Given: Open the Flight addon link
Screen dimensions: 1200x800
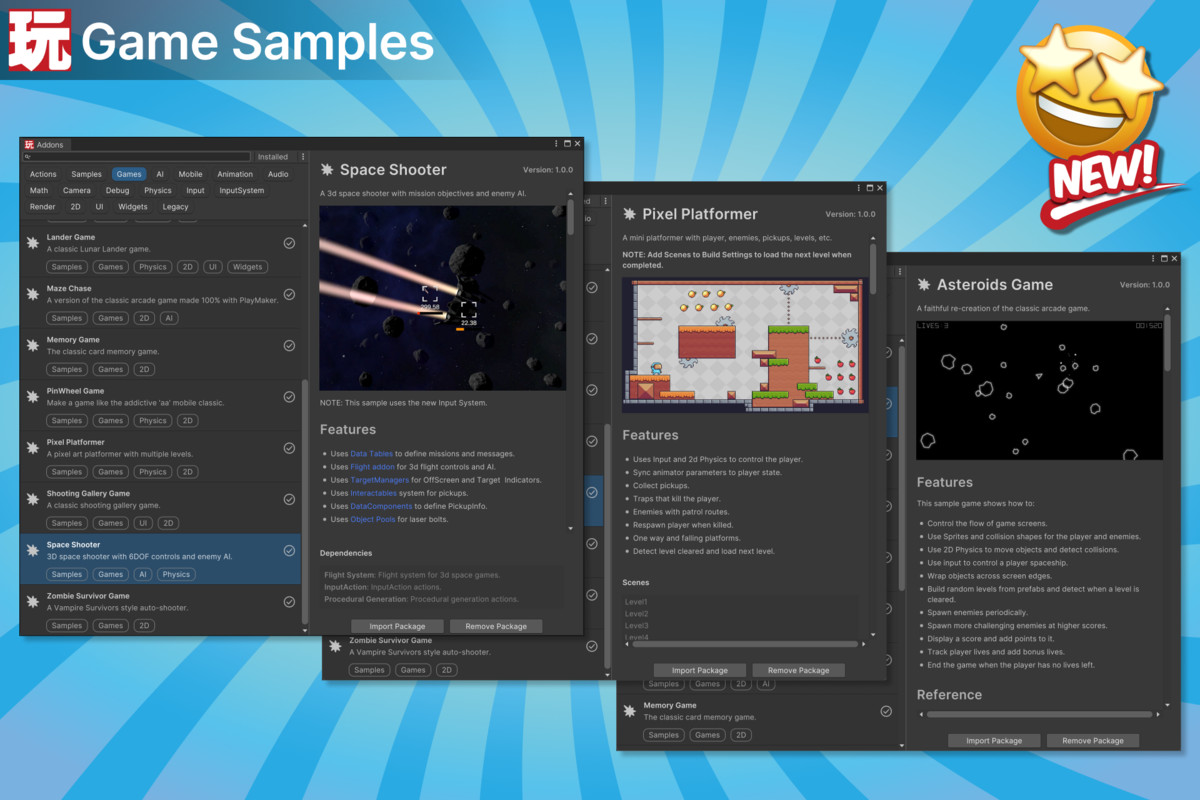Looking at the screenshot, I should 373,467.
